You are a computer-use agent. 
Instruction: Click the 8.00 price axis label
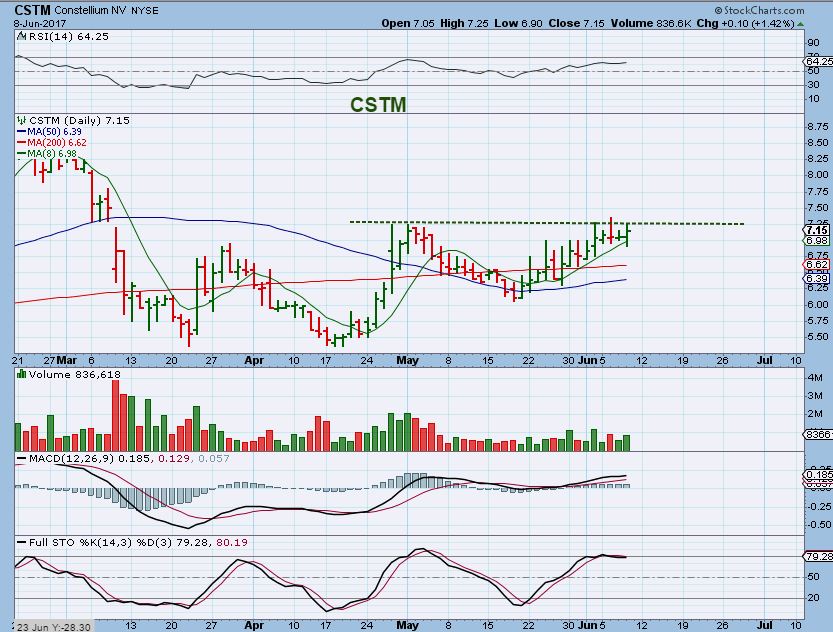(x=818, y=175)
